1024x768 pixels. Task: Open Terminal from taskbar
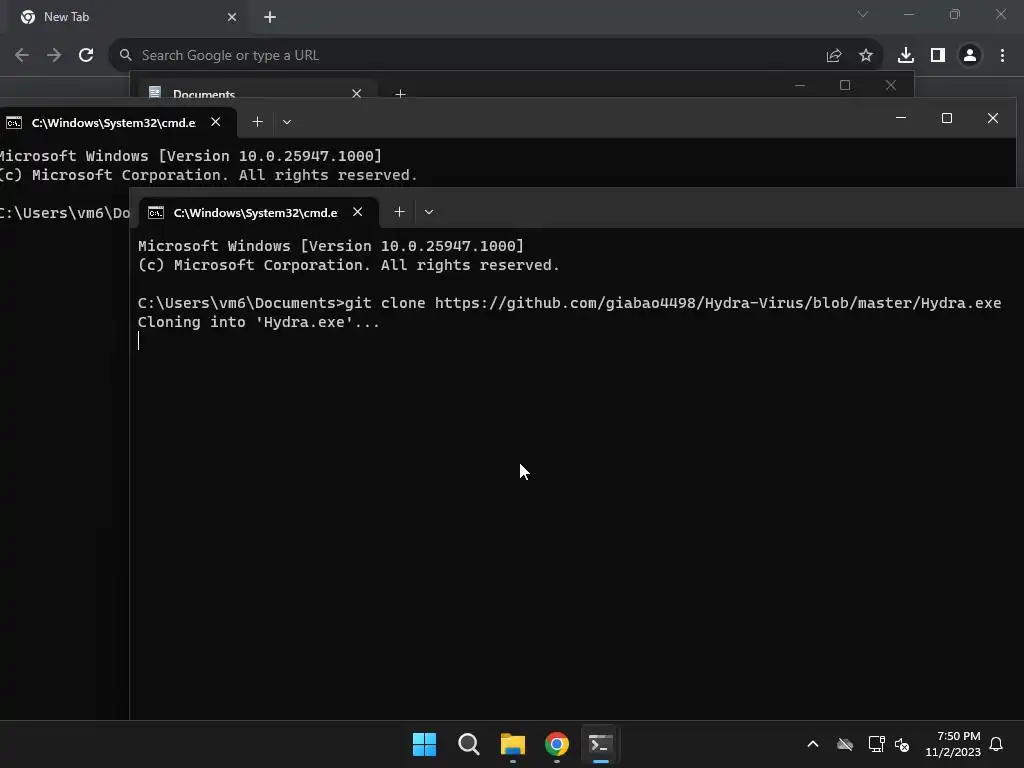(x=601, y=744)
